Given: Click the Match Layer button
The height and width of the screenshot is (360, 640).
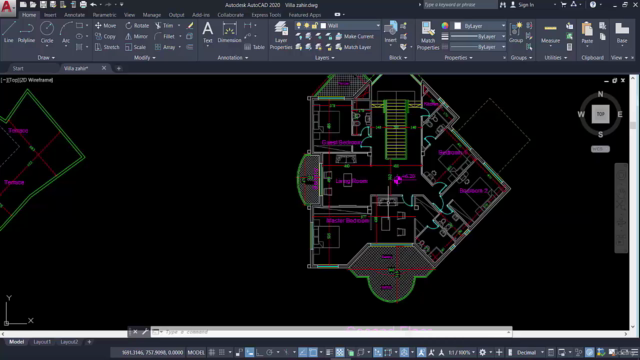Looking at the screenshot, I should click(353, 47).
